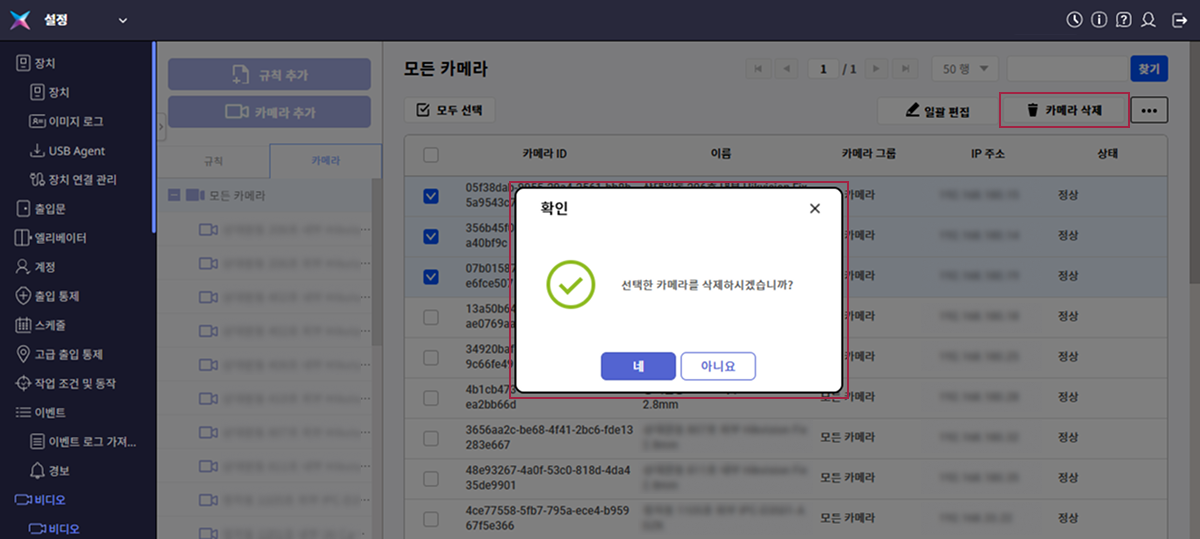The height and width of the screenshot is (539, 1200).
Task: Cancel with the 아니요 button
Action: point(717,366)
